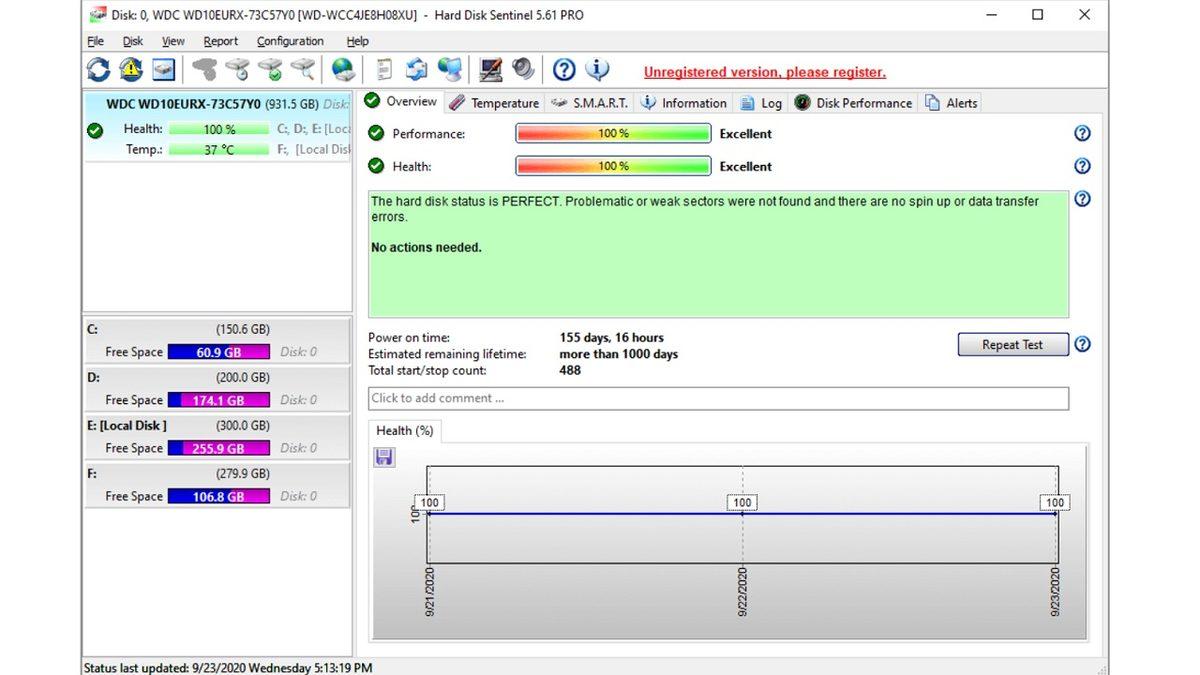The height and width of the screenshot is (675, 1200).
Task: Click the Repeat Test button
Action: click(x=1012, y=344)
